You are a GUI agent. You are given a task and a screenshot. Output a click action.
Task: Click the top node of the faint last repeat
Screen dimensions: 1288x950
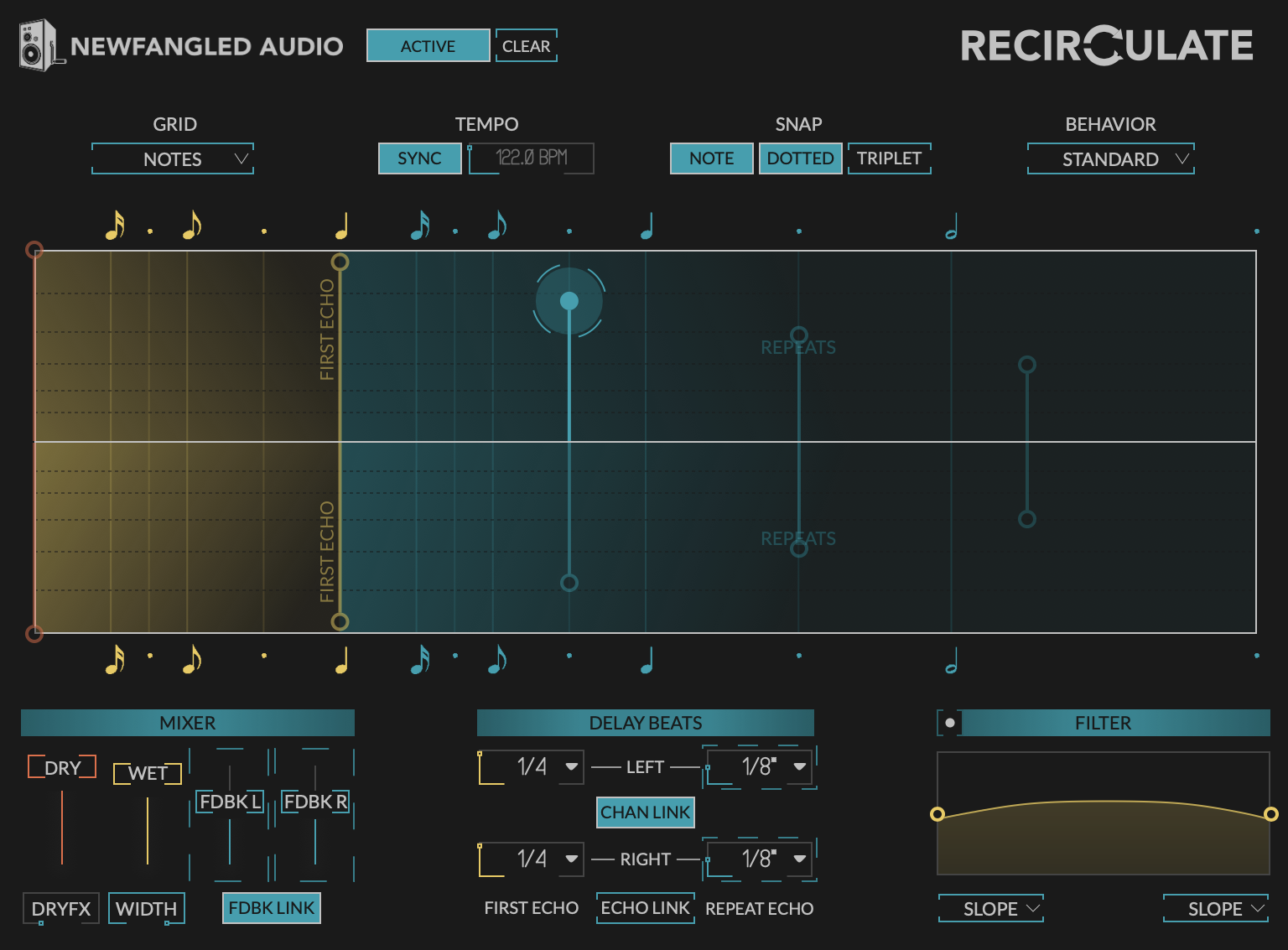(x=1027, y=365)
